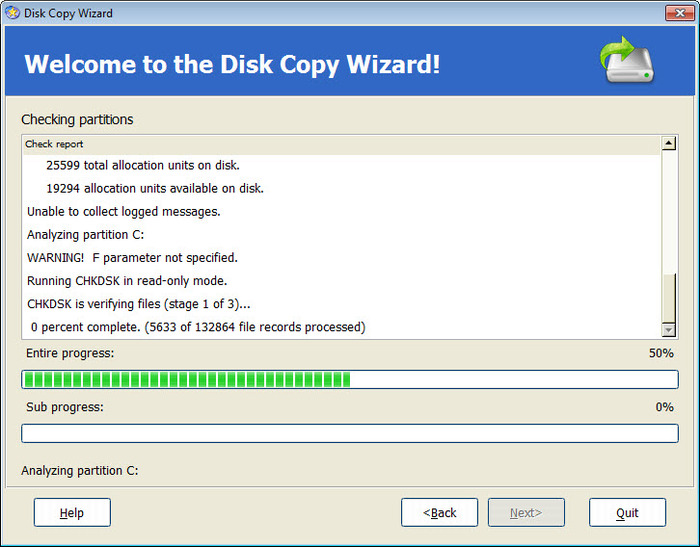Click the 0% sub progress value

[x=664, y=407]
